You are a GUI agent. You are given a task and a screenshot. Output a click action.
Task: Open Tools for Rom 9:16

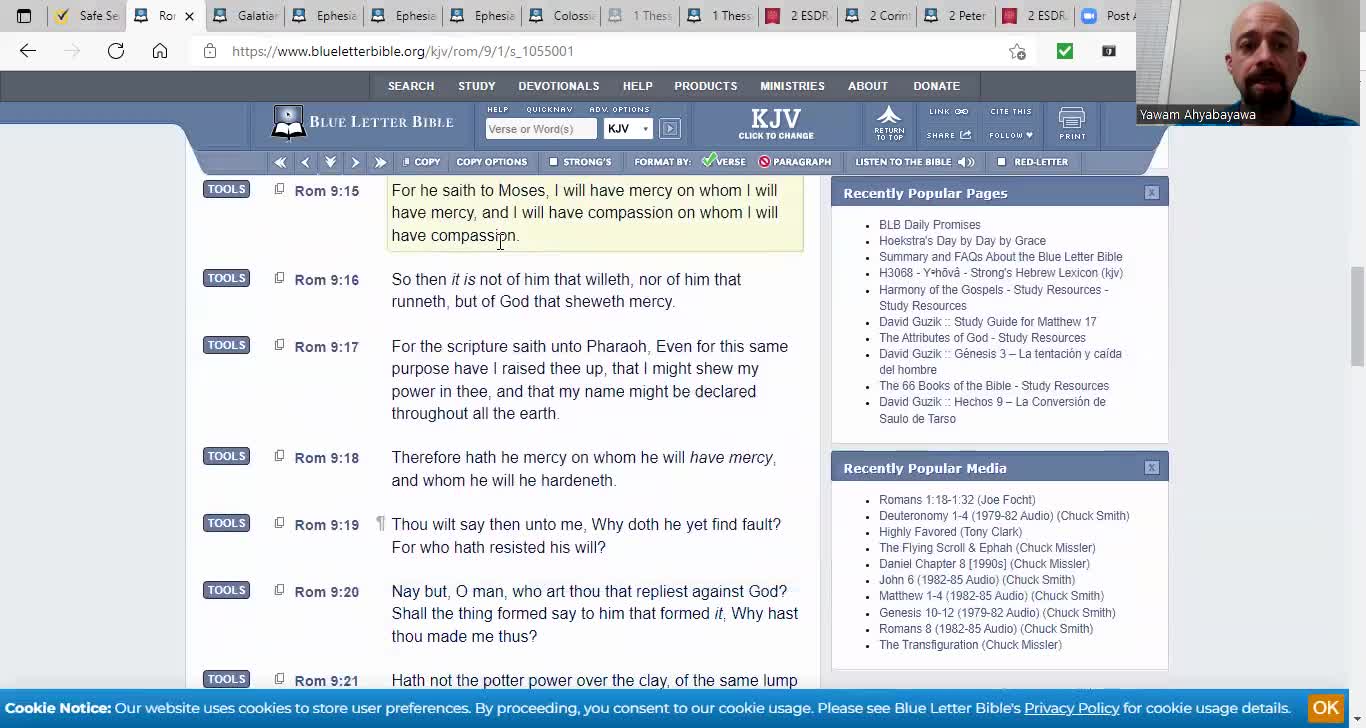click(x=226, y=278)
